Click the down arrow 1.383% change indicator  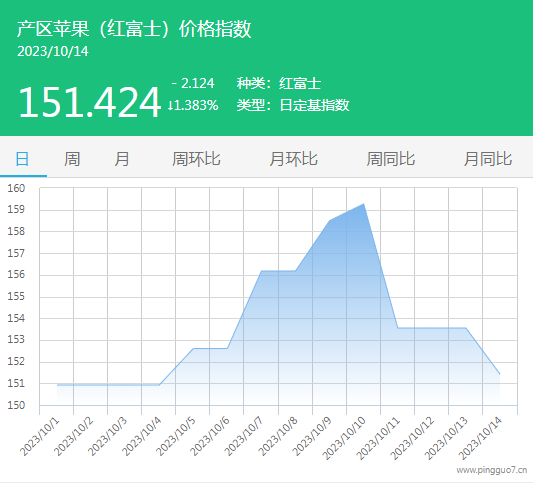click(193, 105)
